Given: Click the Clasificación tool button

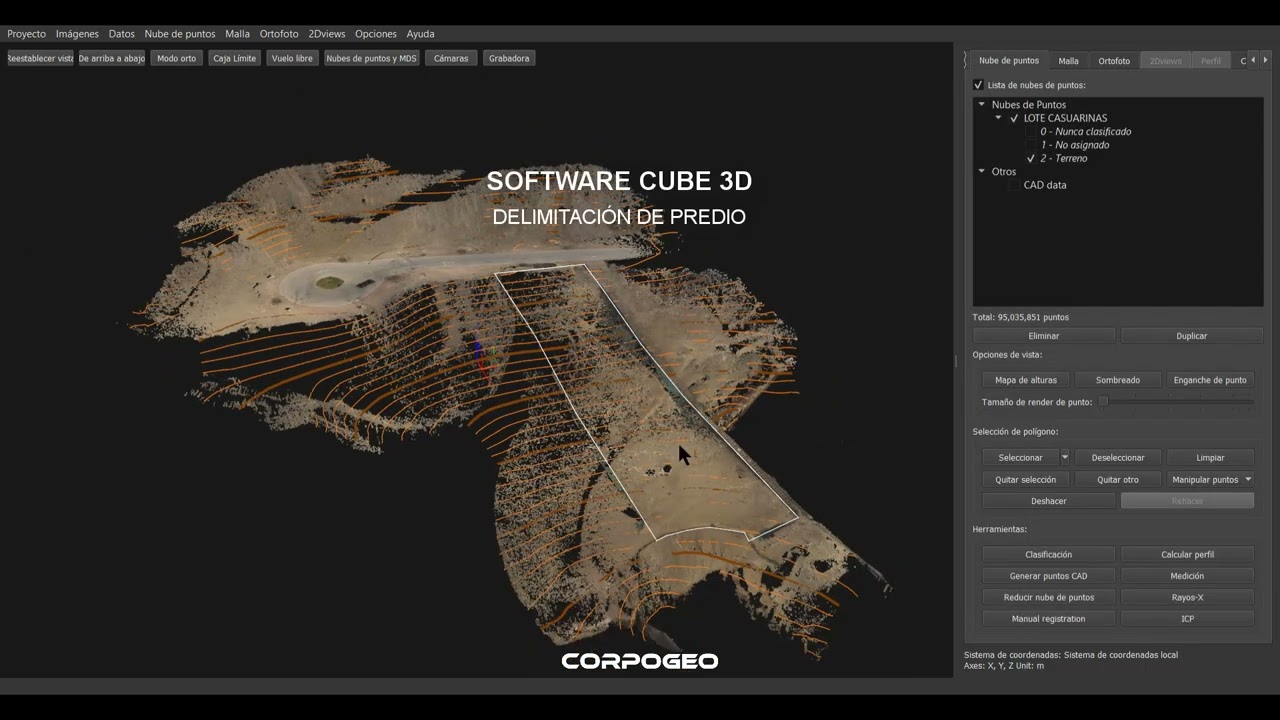Looking at the screenshot, I should coord(1048,554).
